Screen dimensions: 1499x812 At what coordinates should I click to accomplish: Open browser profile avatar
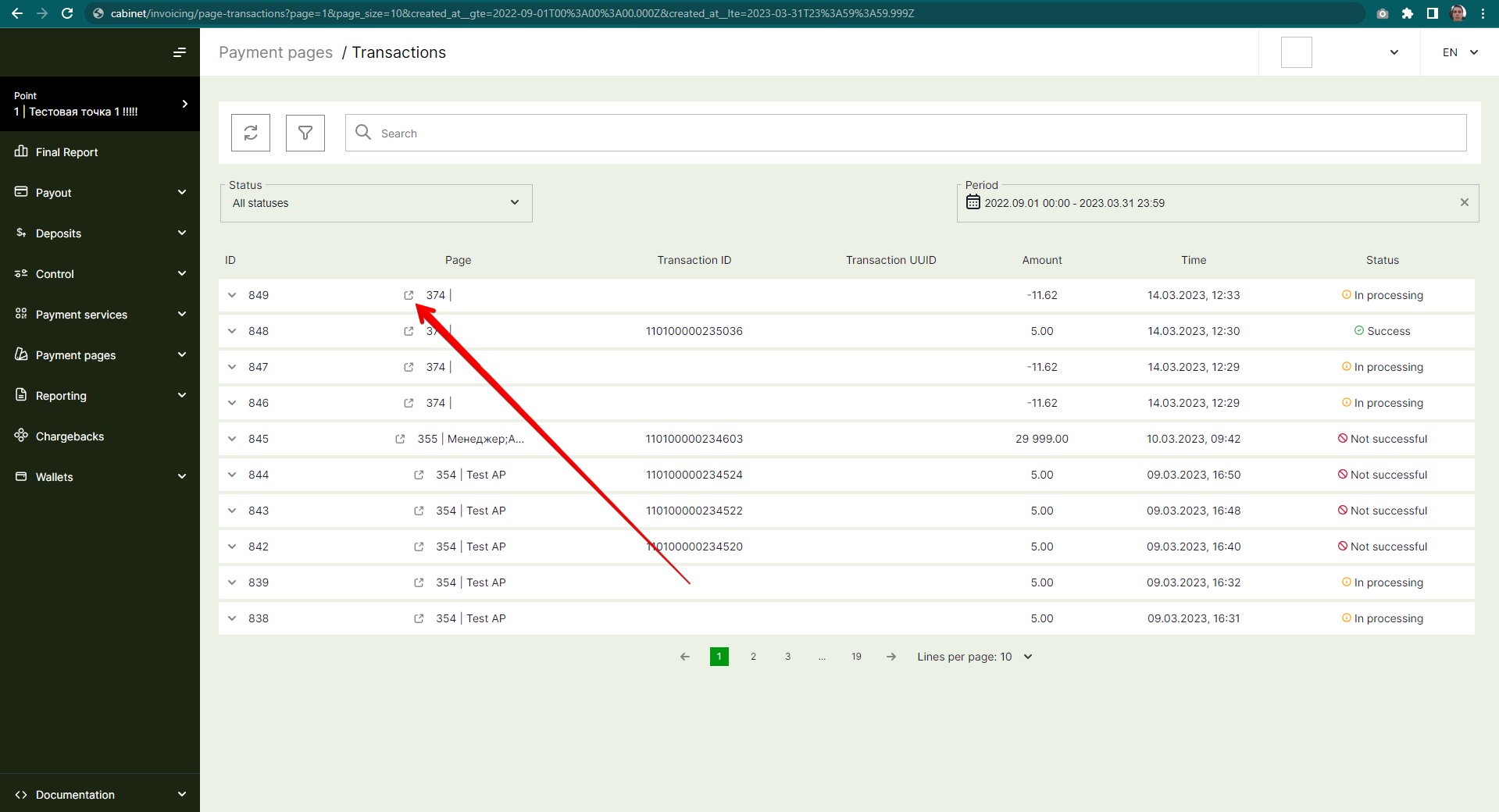point(1458,13)
